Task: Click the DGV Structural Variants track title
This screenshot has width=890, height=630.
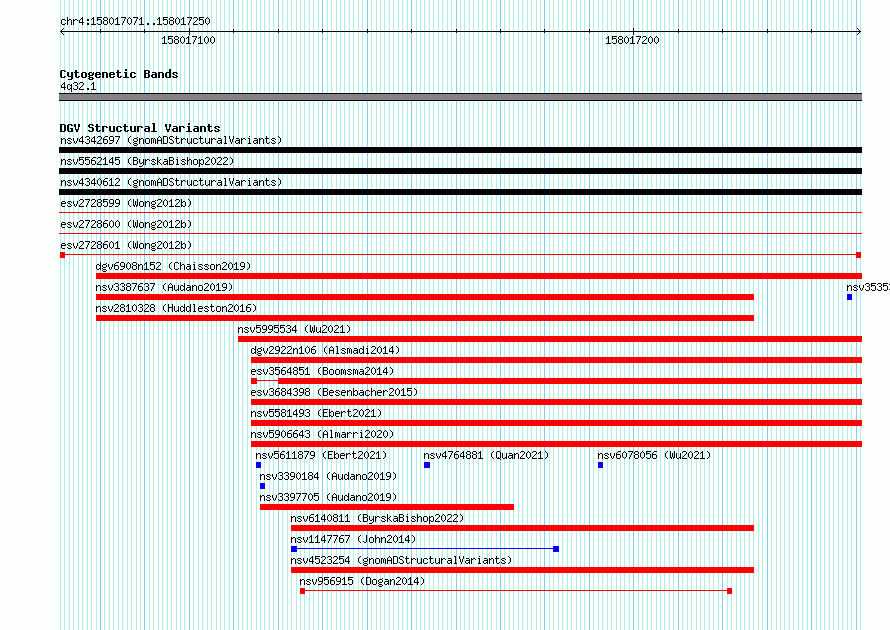Action: (140, 128)
